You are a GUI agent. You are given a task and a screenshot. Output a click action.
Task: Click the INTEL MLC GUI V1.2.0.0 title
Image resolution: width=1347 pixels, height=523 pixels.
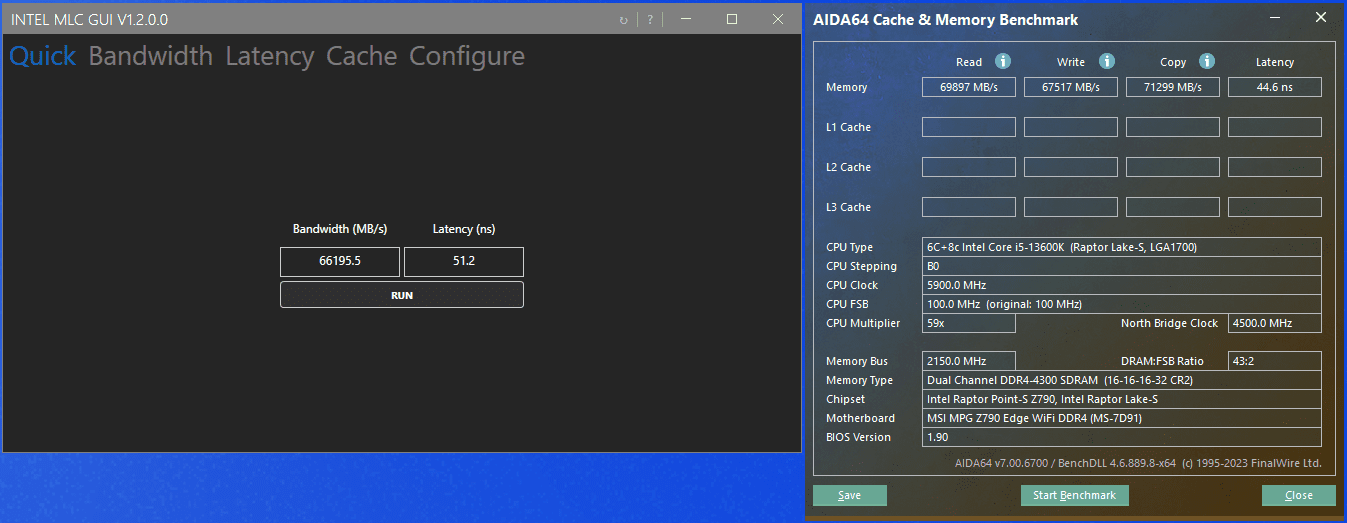90,19
